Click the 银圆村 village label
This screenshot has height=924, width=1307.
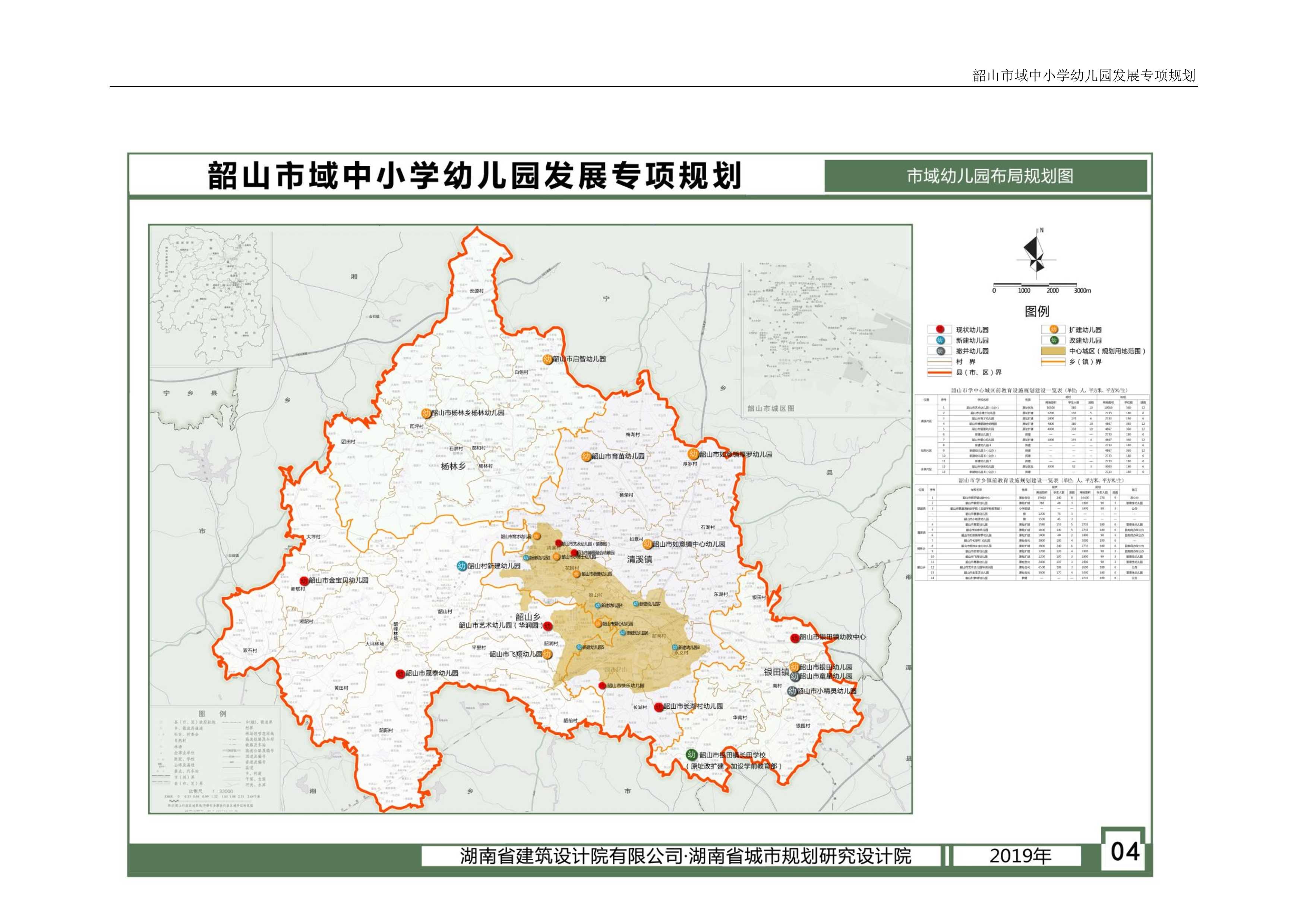[x=803, y=726]
